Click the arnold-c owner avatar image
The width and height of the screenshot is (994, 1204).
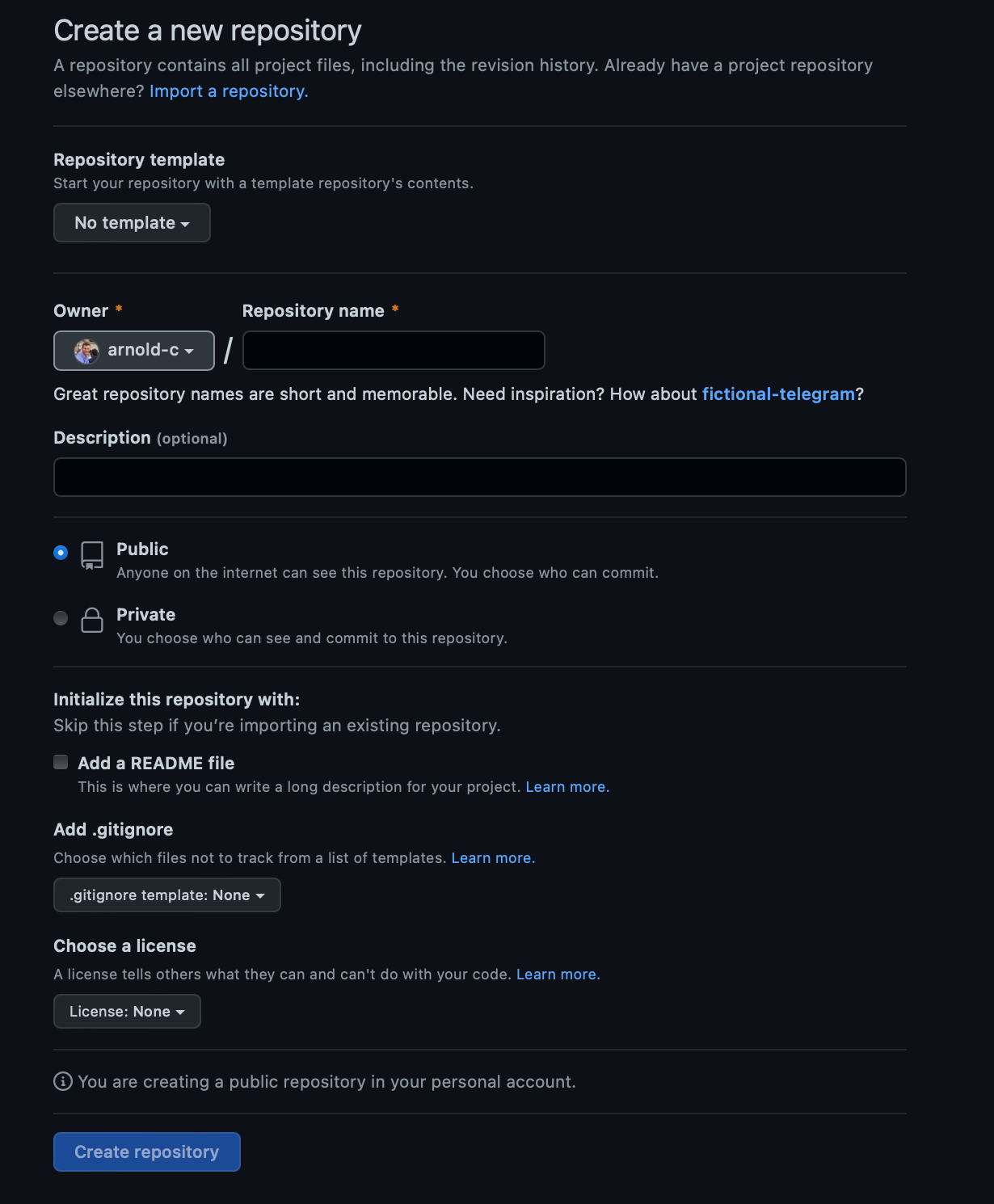coord(86,351)
